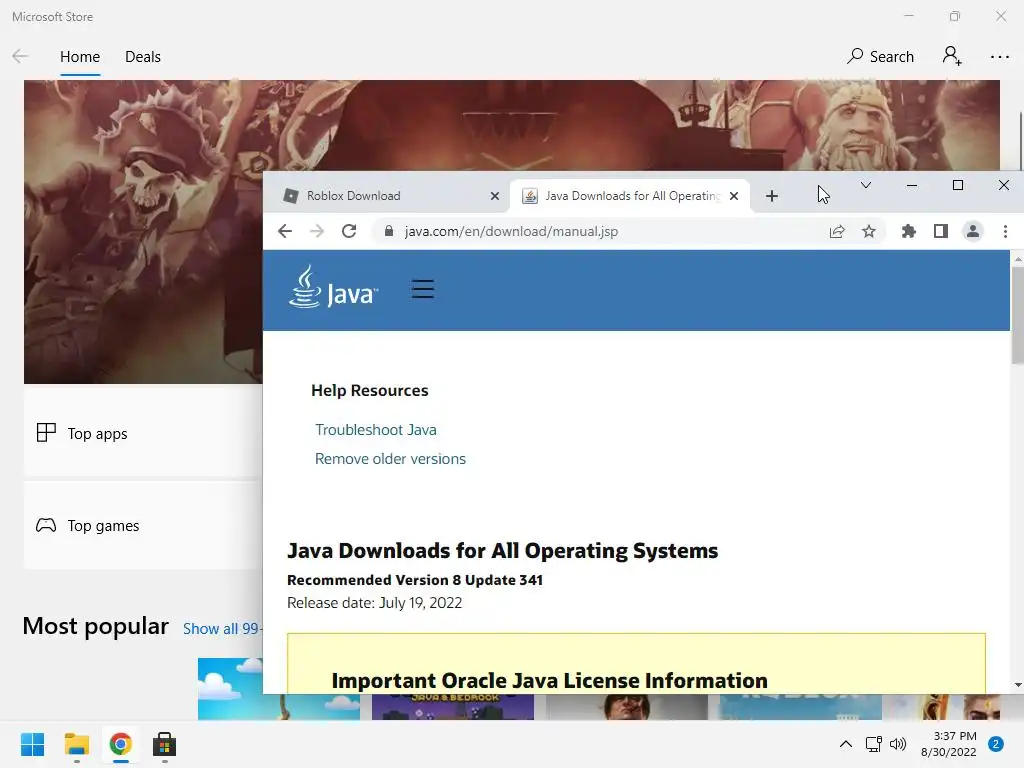The height and width of the screenshot is (768, 1024).
Task: Click the Java page scrollbar down arrow
Action: click(x=1017, y=685)
